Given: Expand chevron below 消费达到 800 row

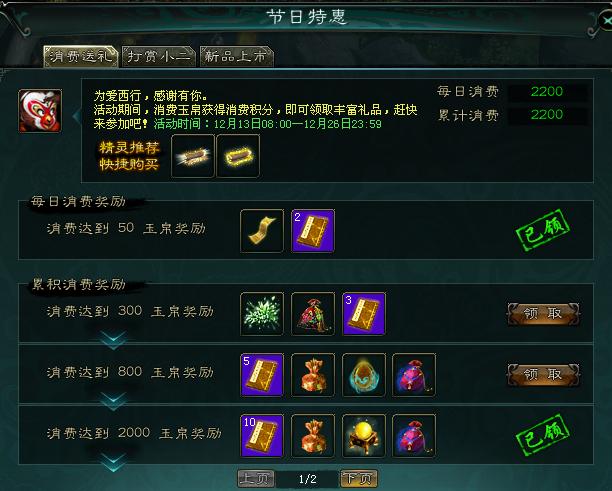Looking at the screenshot, I should 113,401.
